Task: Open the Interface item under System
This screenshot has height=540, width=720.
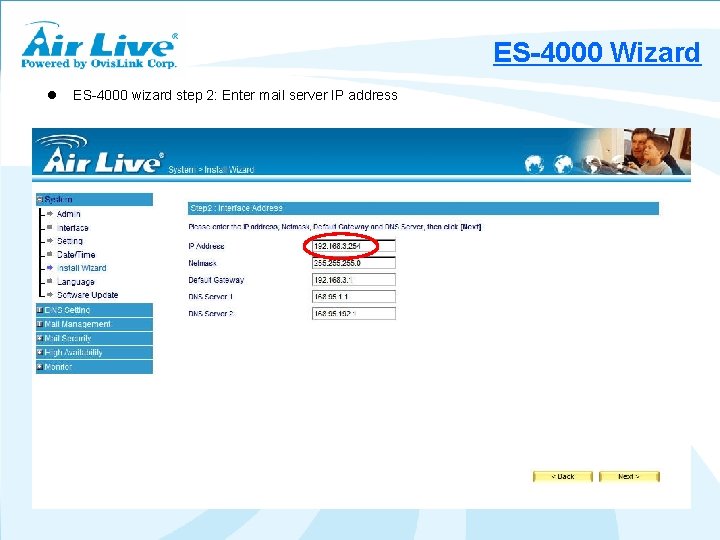Action: point(73,228)
